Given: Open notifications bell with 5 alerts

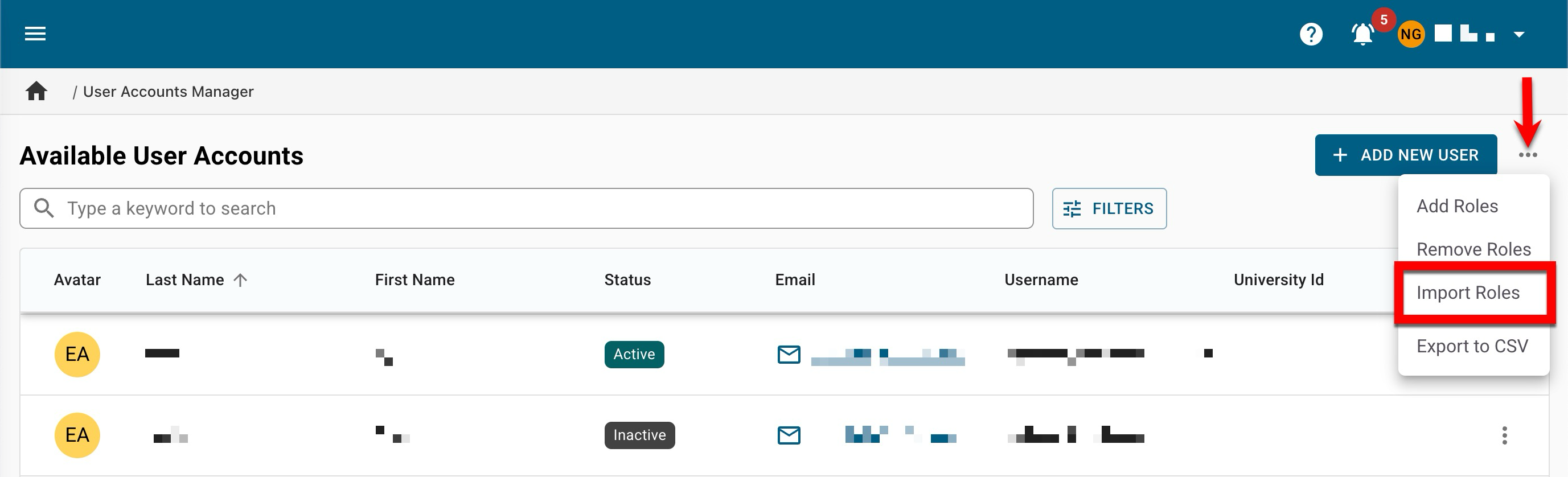Looking at the screenshot, I should pos(1362,34).
